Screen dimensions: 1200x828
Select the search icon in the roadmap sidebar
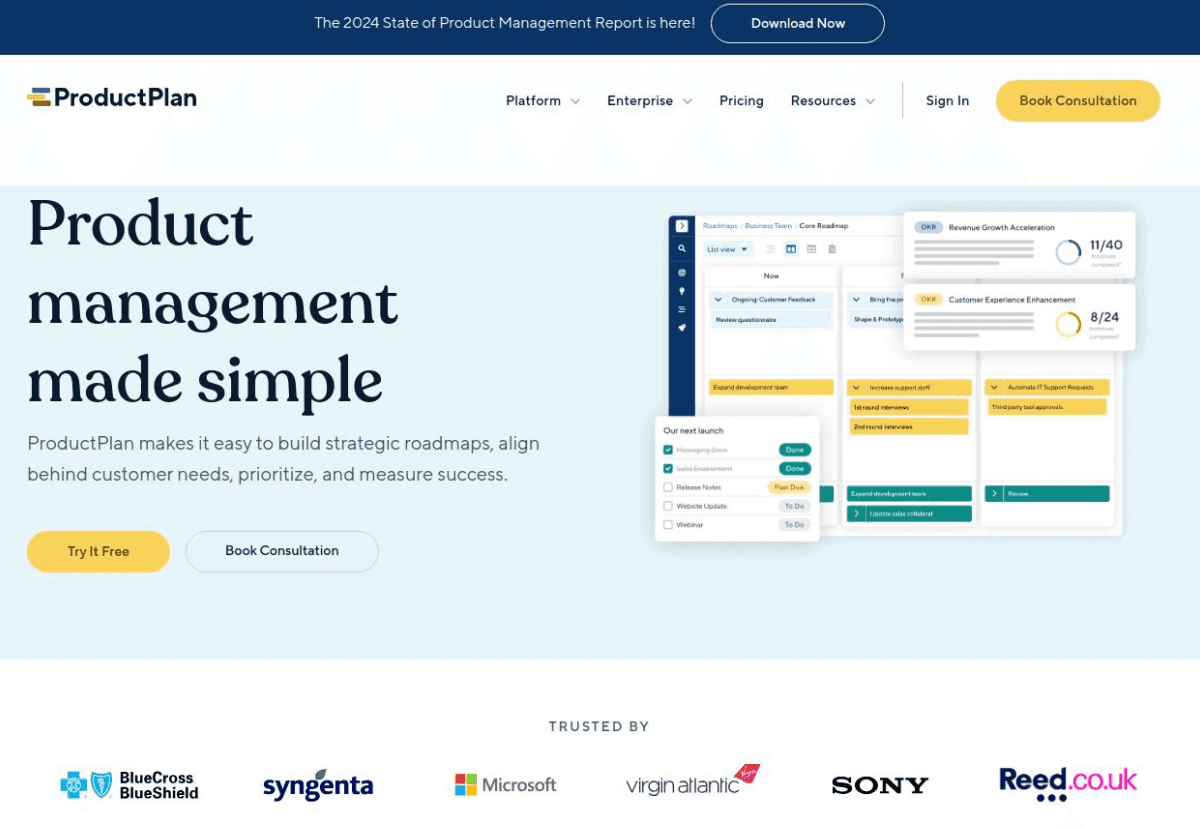click(x=682, y=249)
